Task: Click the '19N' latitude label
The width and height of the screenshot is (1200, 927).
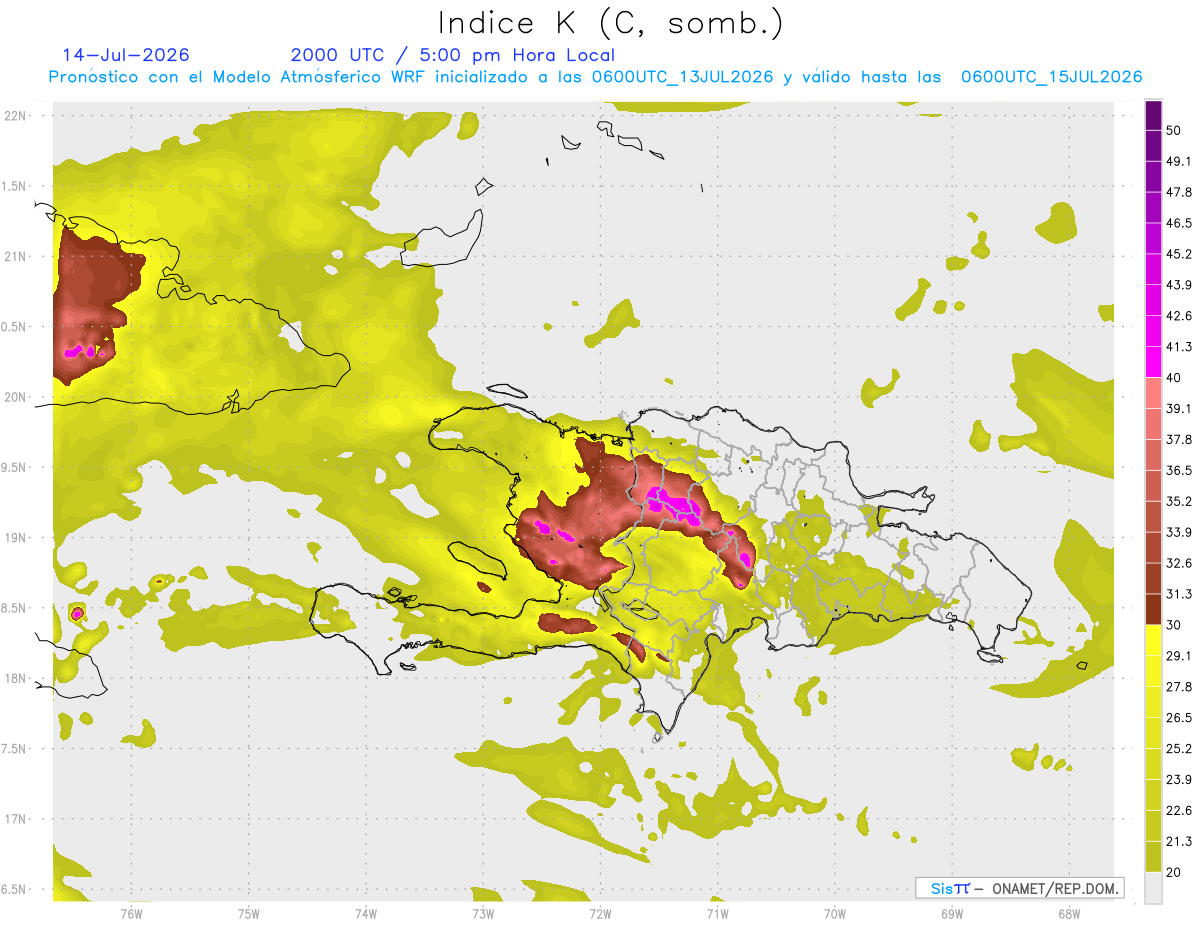Action: click(x=15, y=538)
